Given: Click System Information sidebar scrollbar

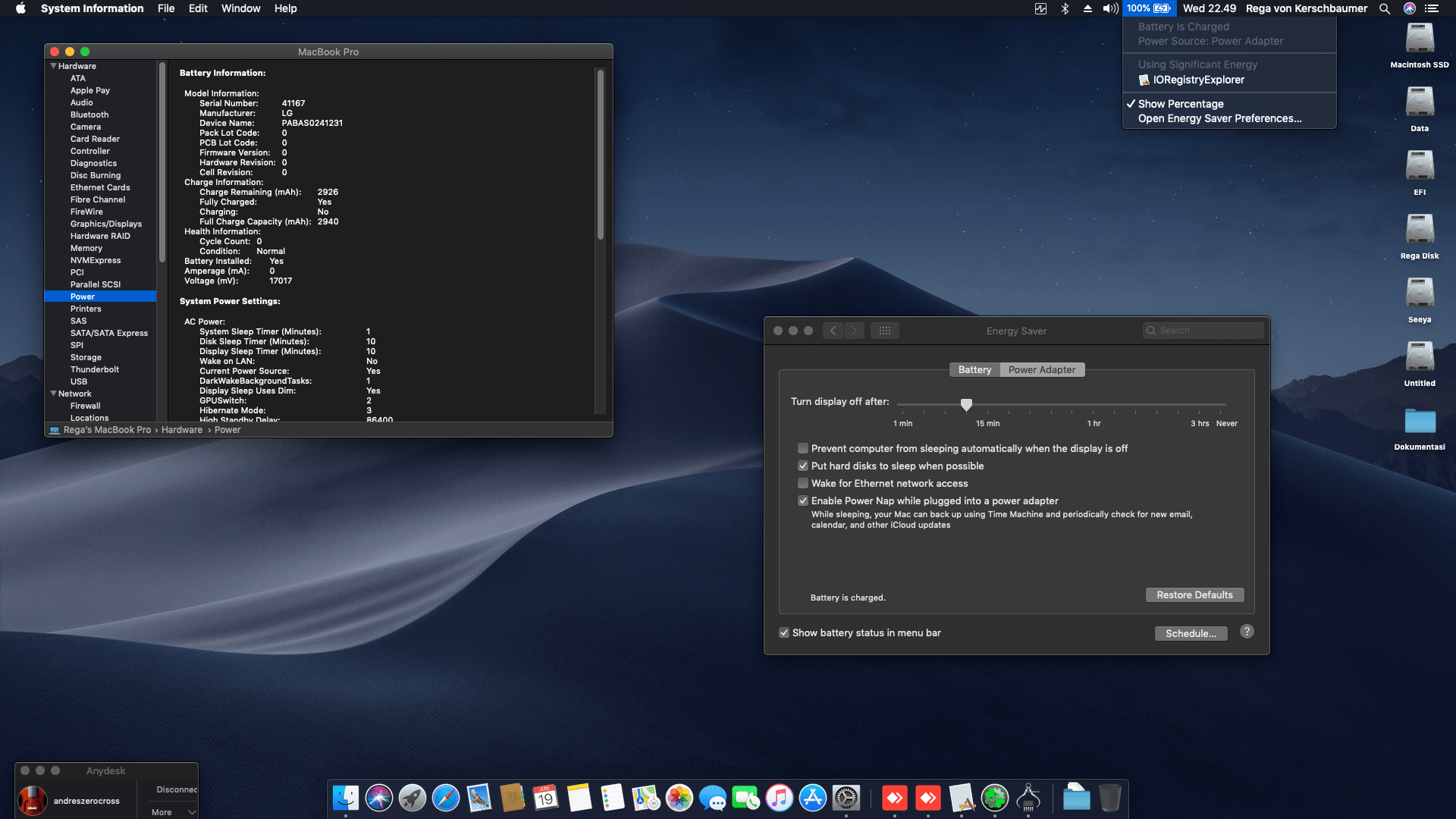Looking at the screenshot, I should (162, 162).
